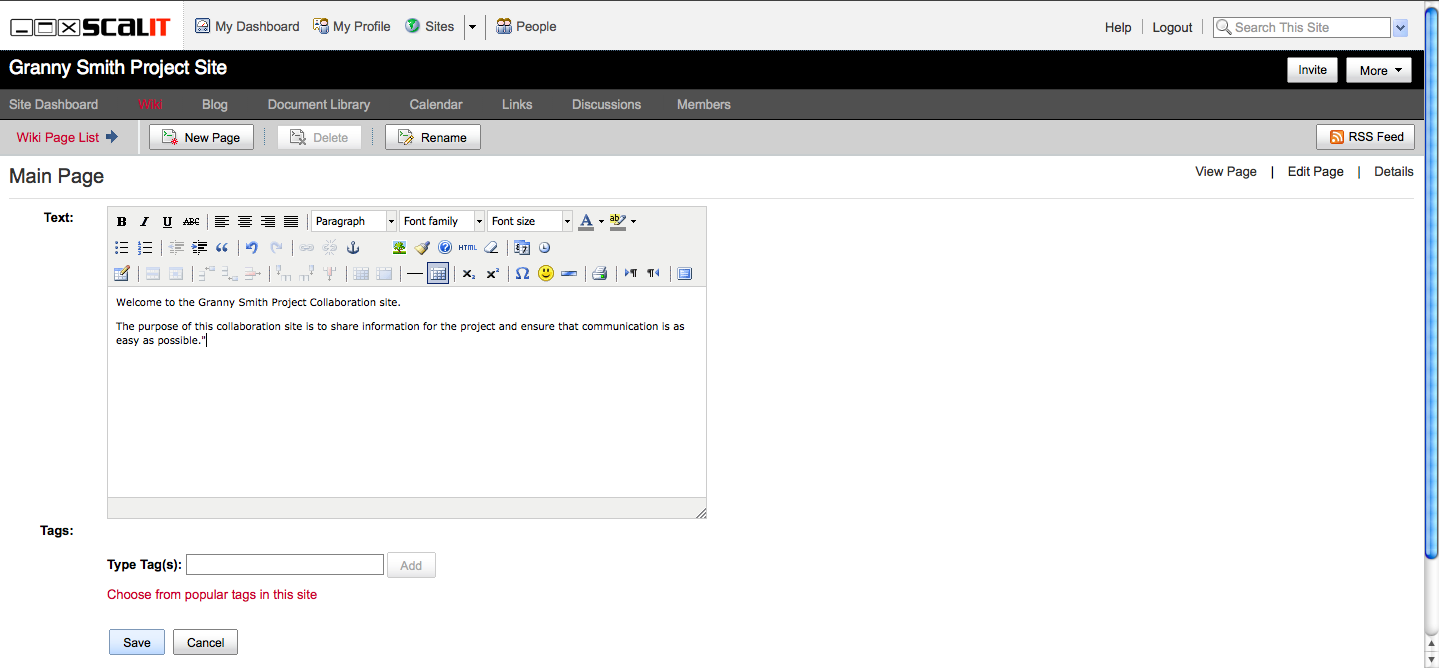Insert an emoticon smiley

click(545, 274)
